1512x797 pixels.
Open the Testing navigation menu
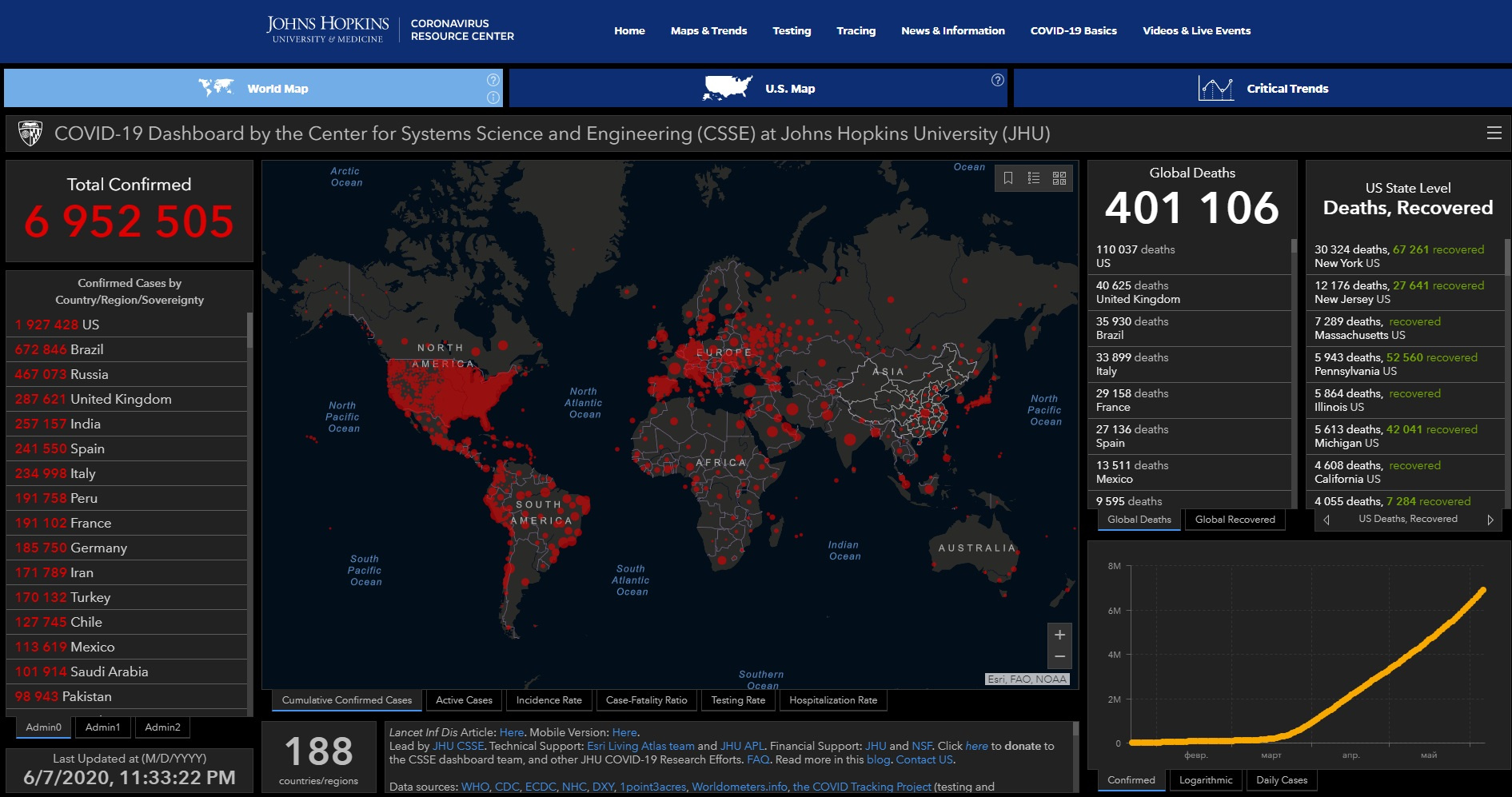792,30
